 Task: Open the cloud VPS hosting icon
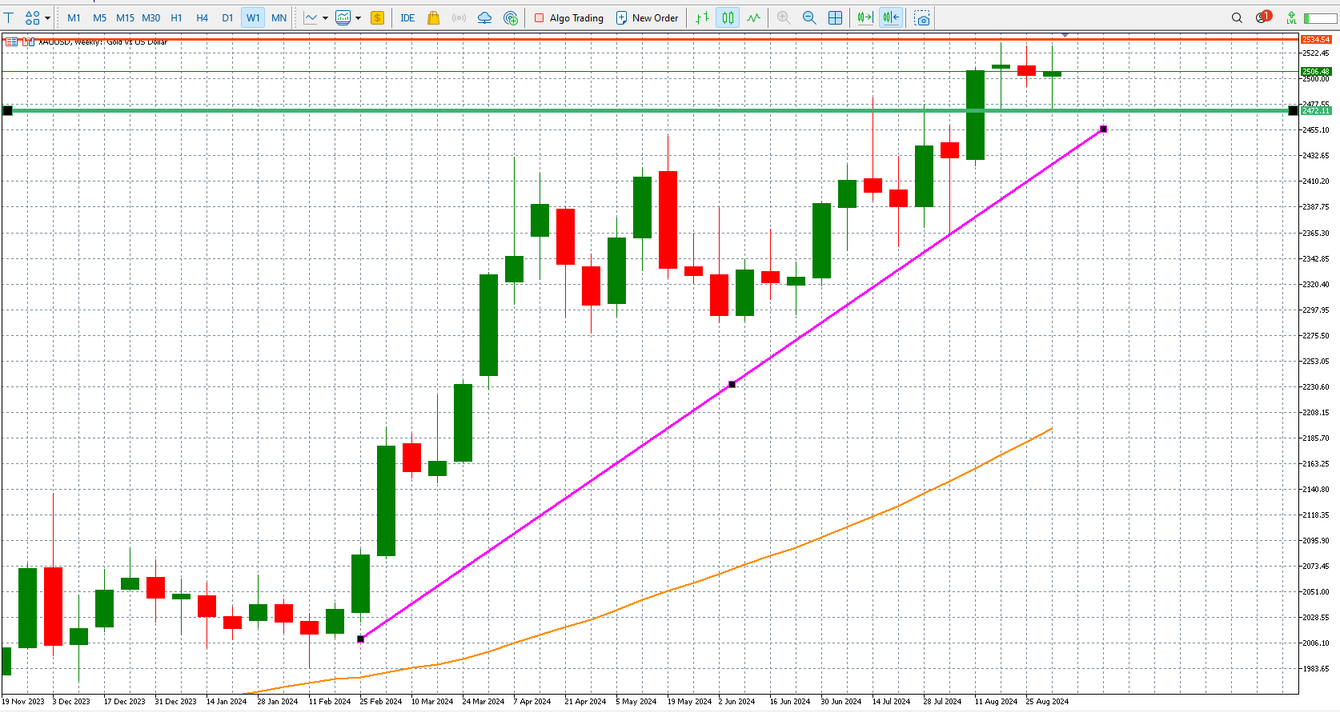pos(485,18)
